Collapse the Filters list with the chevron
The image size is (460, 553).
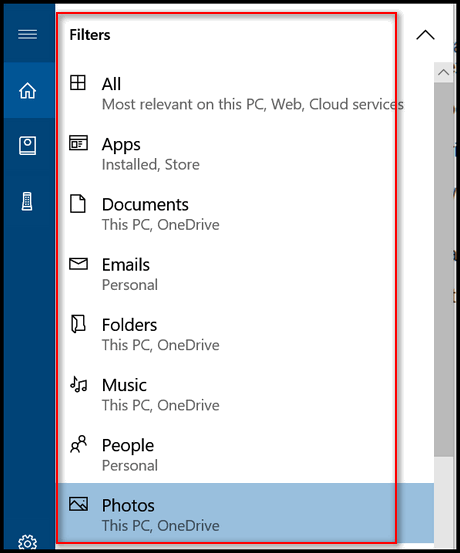(425, 35)
